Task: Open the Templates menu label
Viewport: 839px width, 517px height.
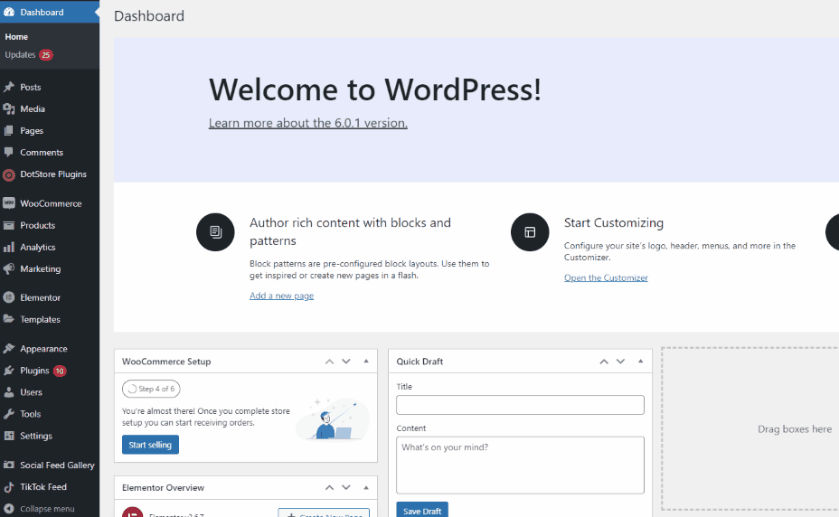Action: click(x=40, y=320)
